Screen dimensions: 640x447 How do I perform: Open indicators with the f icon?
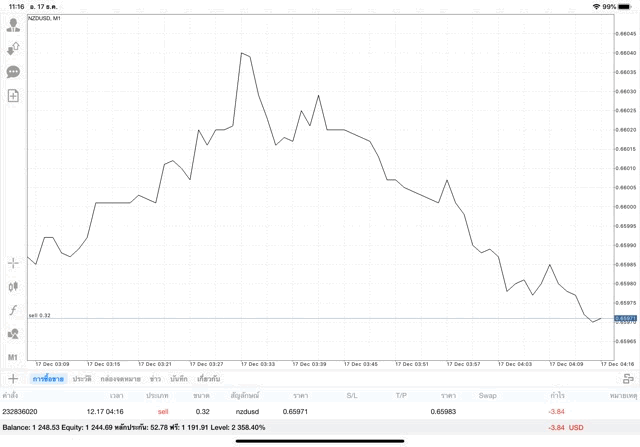(x=13, y=310)
